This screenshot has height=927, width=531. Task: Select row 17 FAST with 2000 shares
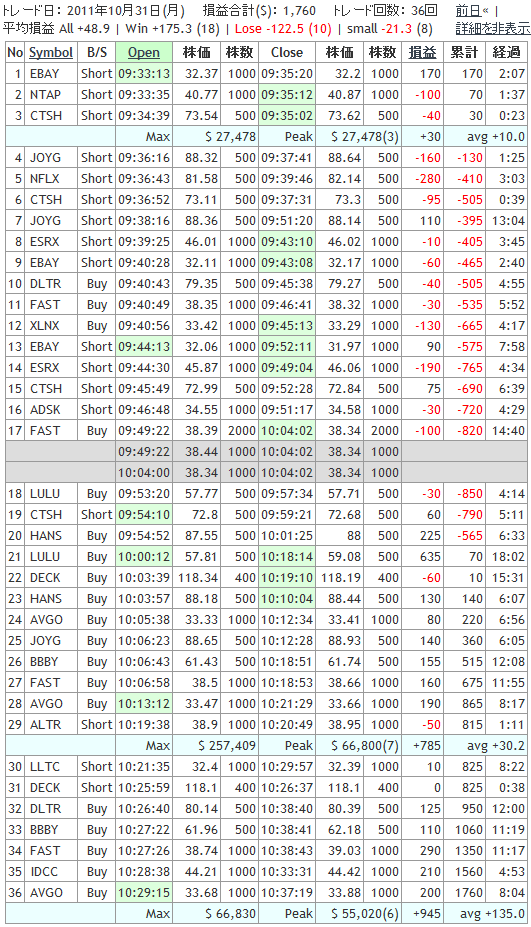tap(266, 430)
